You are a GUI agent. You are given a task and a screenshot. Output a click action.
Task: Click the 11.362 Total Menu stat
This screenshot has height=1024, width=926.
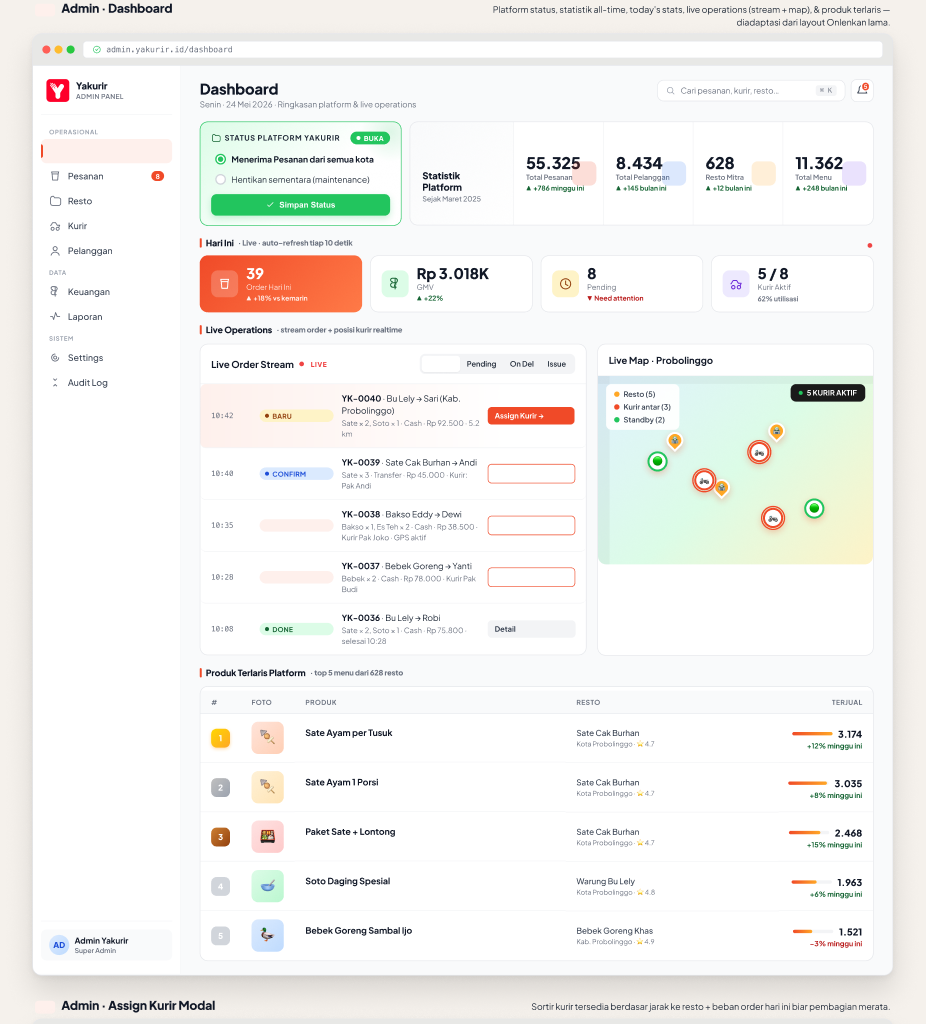pyautogui.click(x=827, y=174)
